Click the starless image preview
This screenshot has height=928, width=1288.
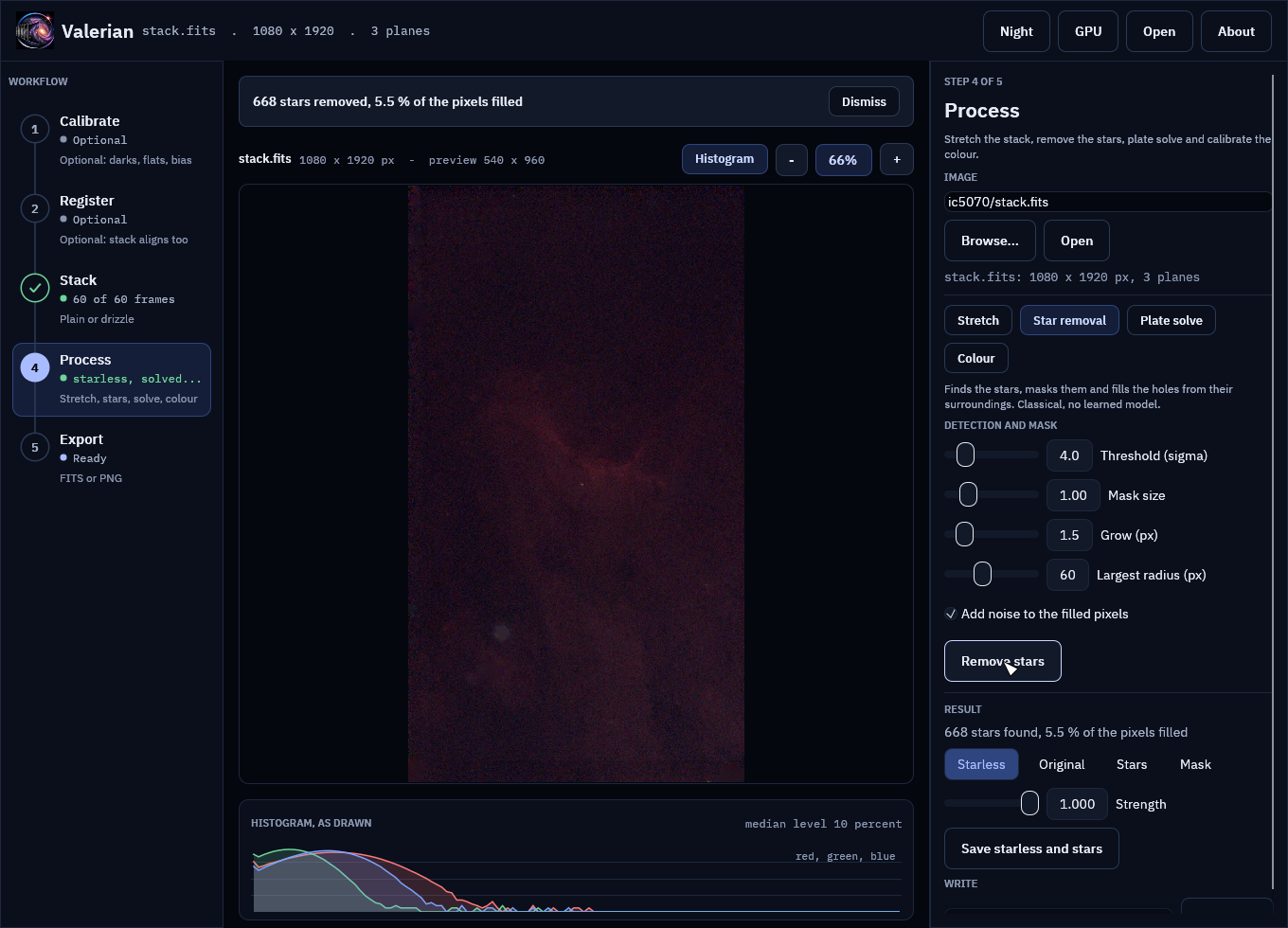click(576, 484)
